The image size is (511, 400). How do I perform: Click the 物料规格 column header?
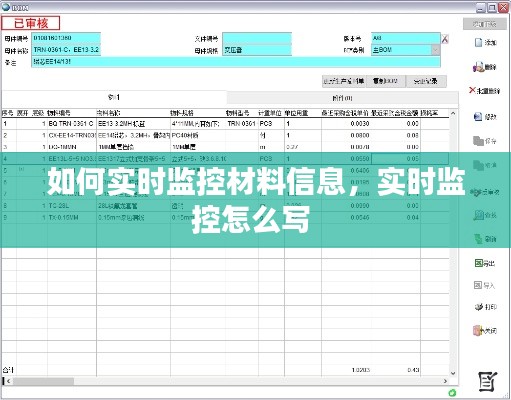[182, 113]
